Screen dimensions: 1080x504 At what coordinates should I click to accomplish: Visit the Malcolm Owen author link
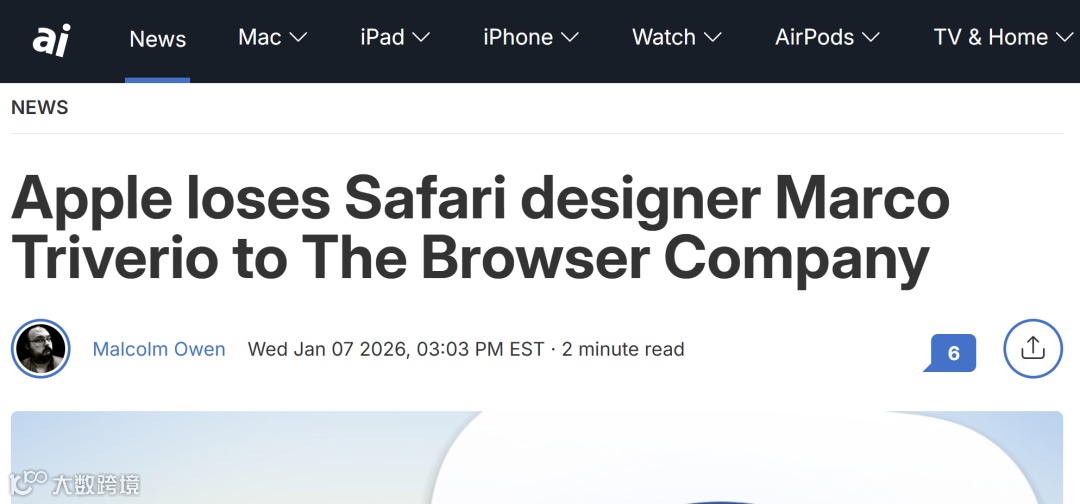click(x=159, y=349)
